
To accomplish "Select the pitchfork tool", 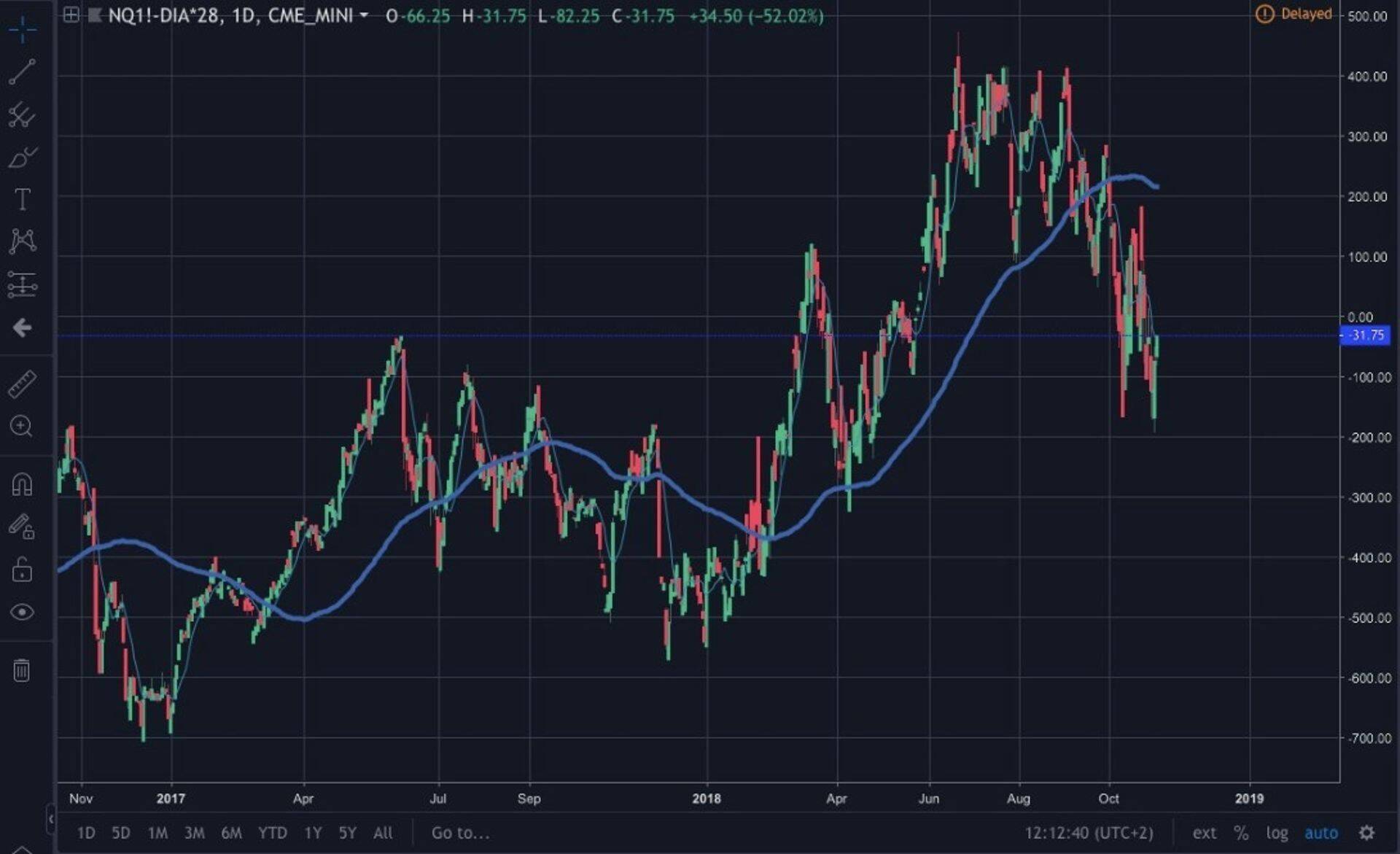I will click(x=22, y=114).
